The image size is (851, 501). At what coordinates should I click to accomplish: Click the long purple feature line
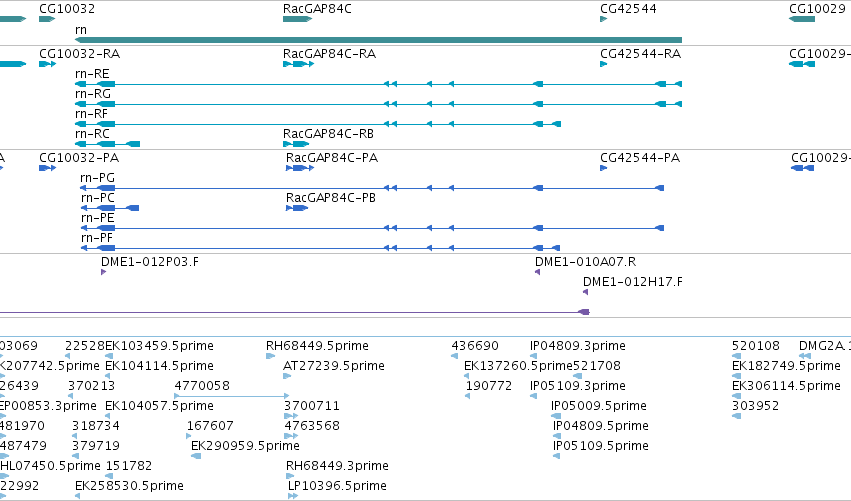[293, 312]
